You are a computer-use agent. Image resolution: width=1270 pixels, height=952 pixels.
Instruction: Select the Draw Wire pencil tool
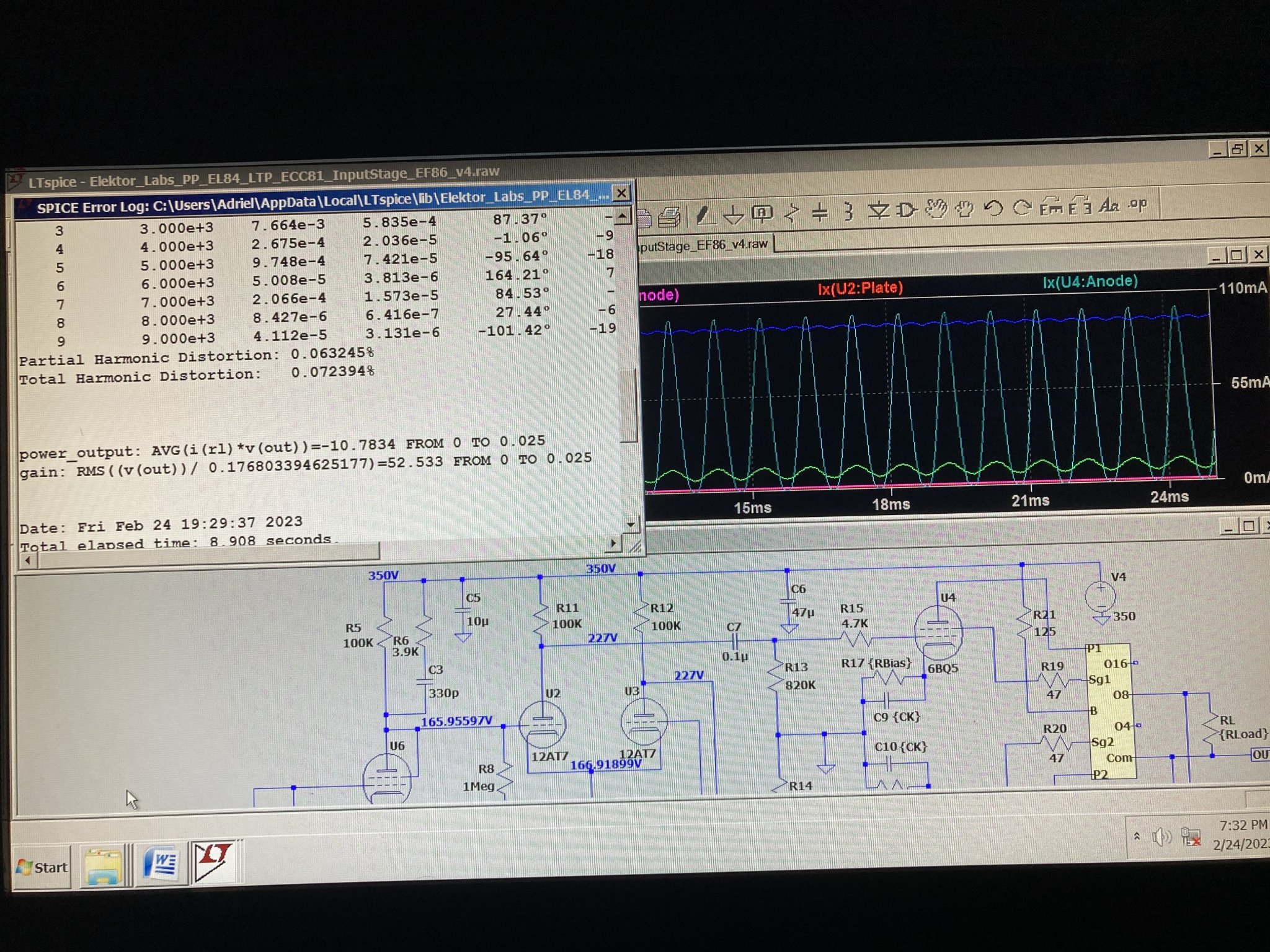click(703, 215)
